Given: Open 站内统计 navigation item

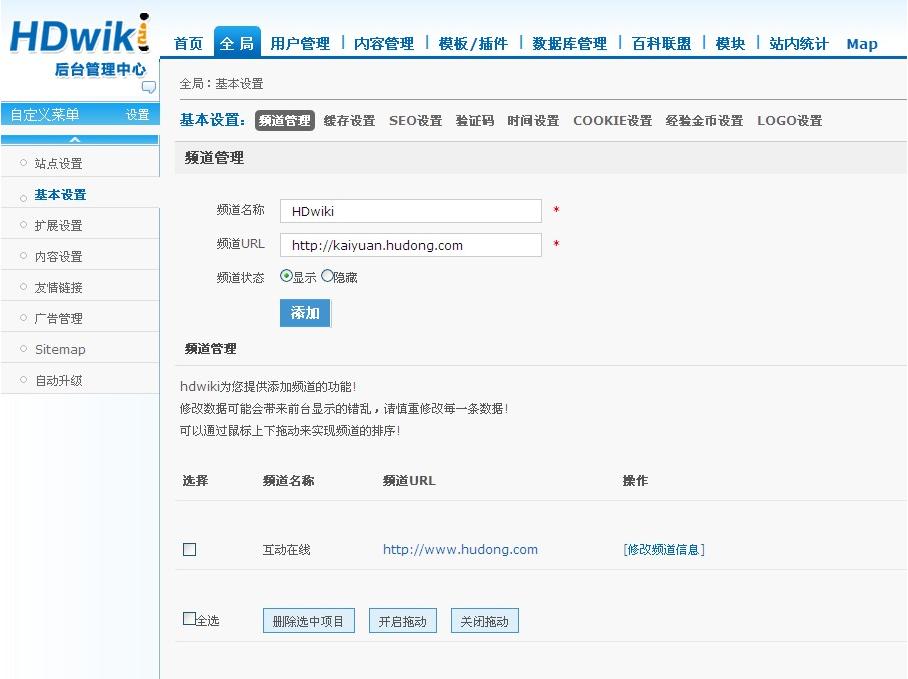Looking at the screenshot, I should point(799,43).
